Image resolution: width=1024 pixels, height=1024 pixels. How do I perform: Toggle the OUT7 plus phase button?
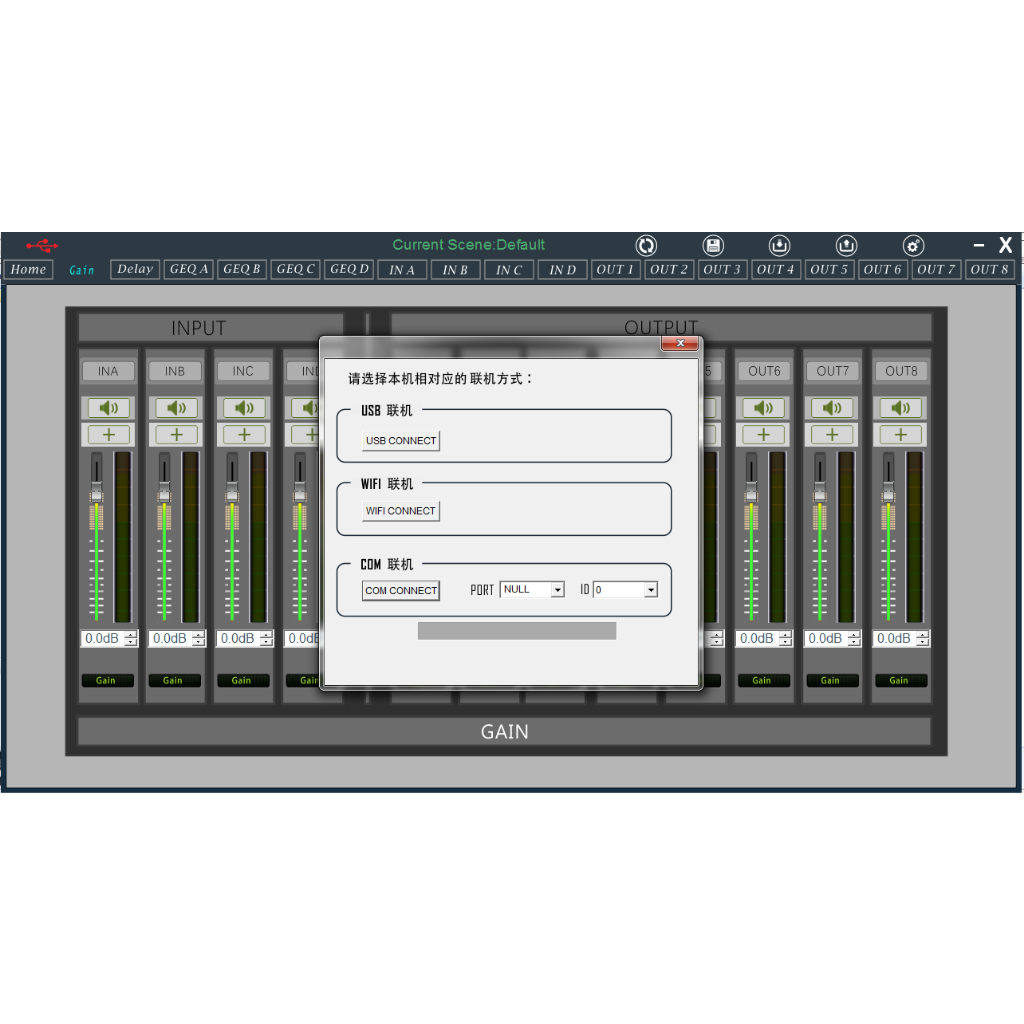pyautogui.click(x=832, y=434)
